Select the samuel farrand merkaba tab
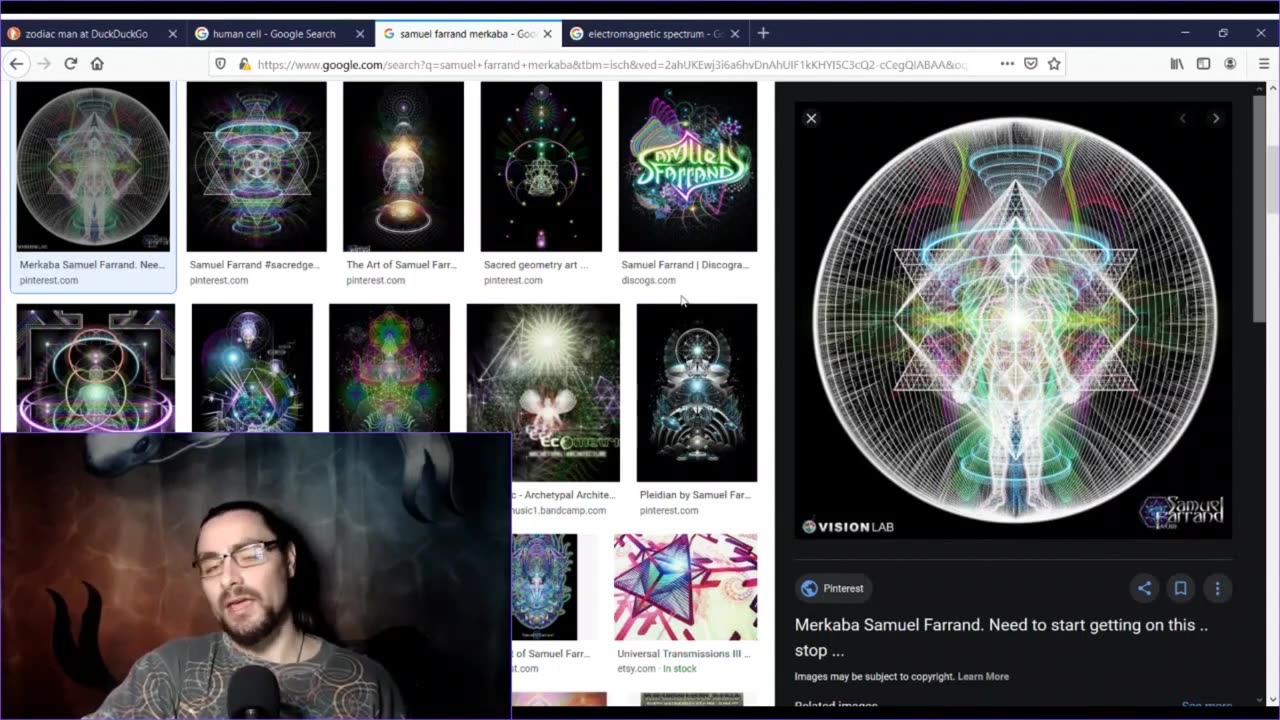 point(467,34)
